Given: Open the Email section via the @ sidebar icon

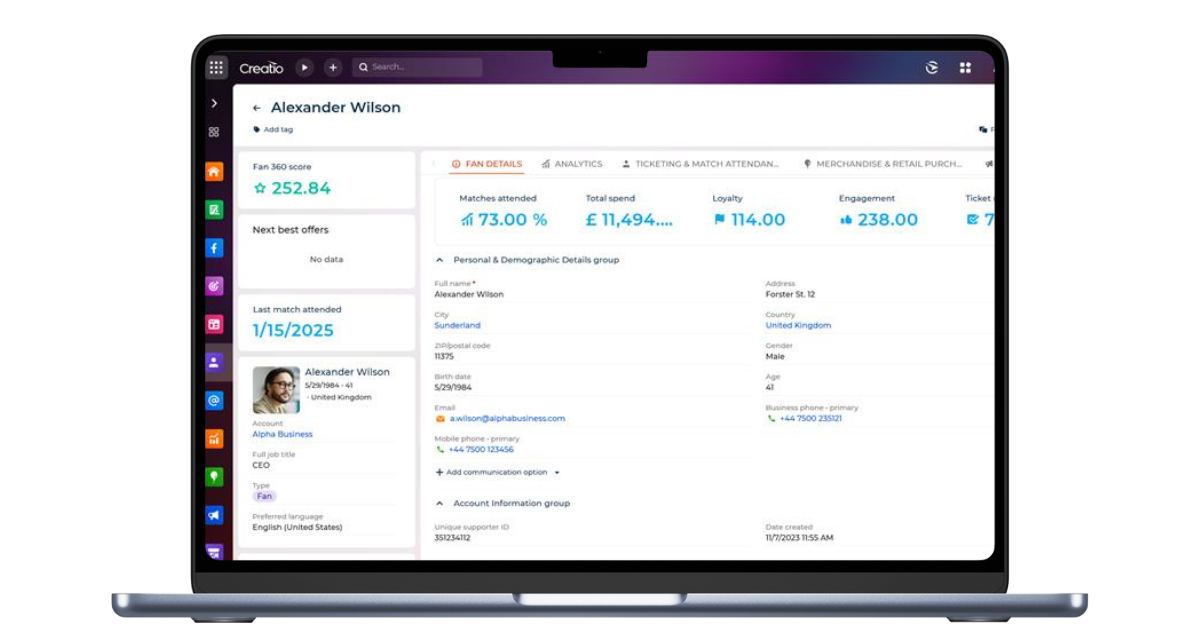Looking at the screenshot, I should (214, 400).
